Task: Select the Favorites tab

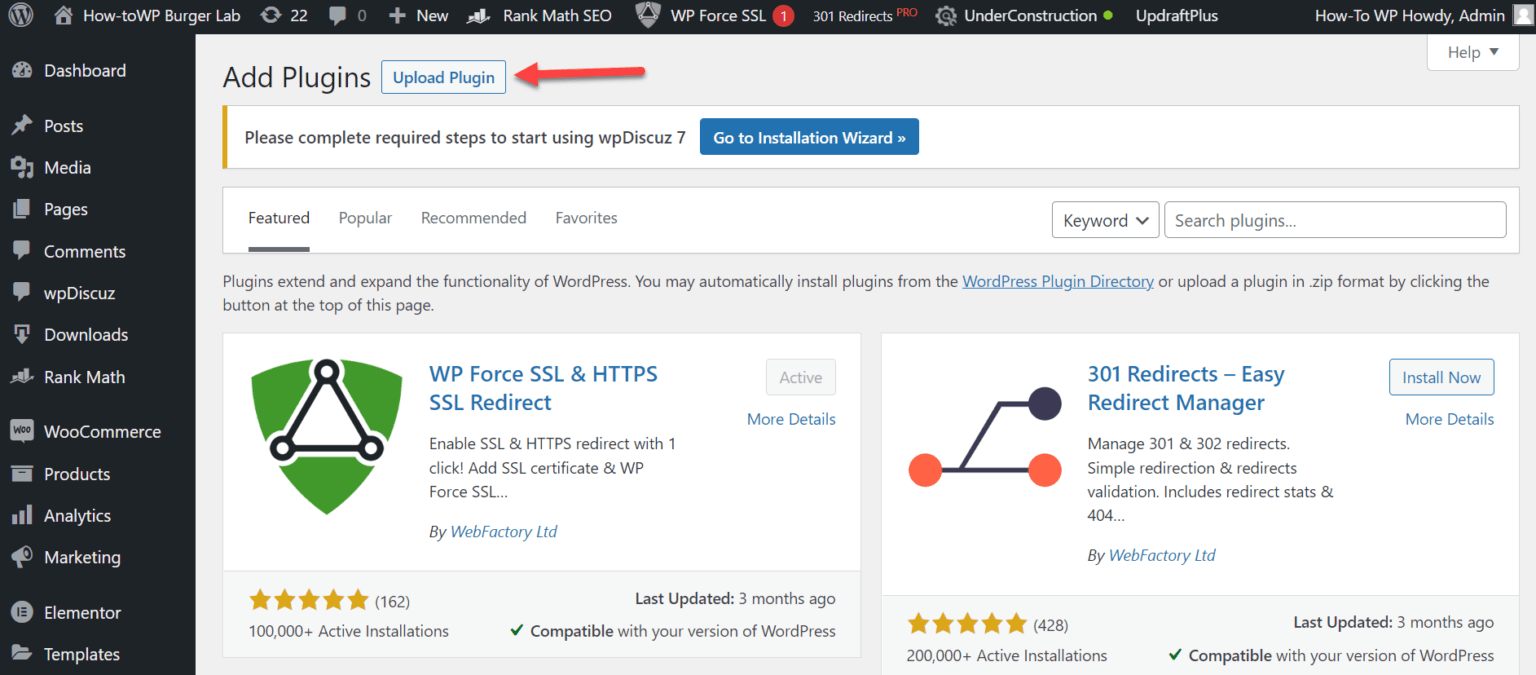Action: pos(586,217)
